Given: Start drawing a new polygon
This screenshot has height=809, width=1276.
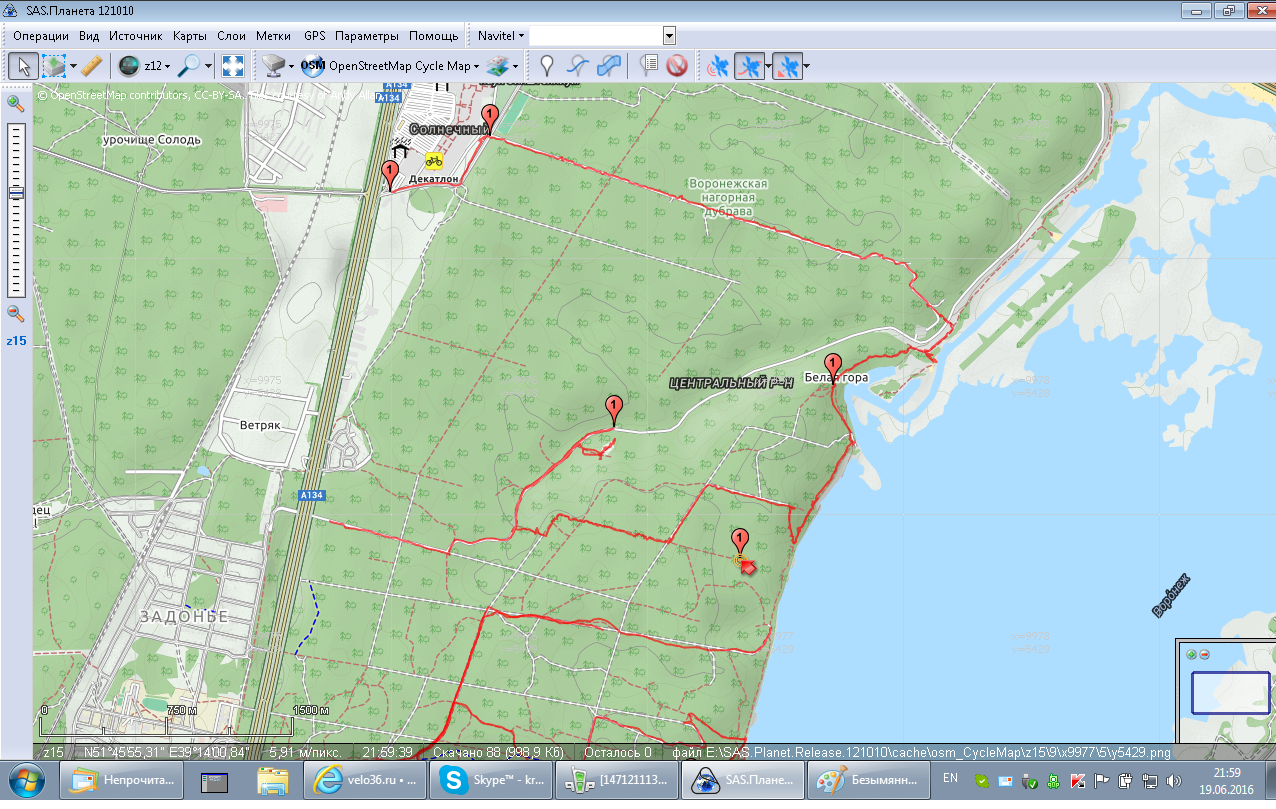Looking at the screenshot, I should pyautogui.click(x=607, y=66).
